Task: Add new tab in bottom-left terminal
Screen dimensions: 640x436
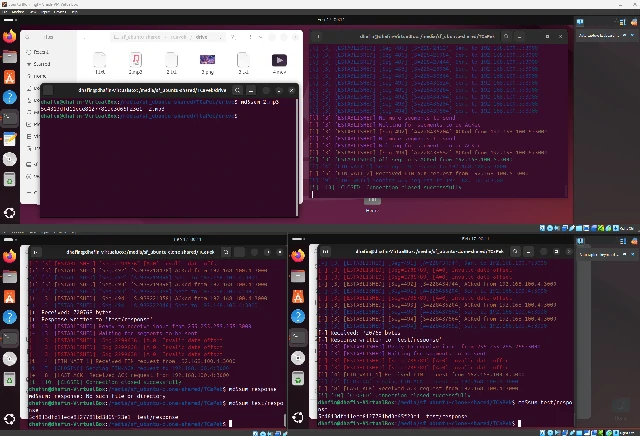Action: click(36, 252)
